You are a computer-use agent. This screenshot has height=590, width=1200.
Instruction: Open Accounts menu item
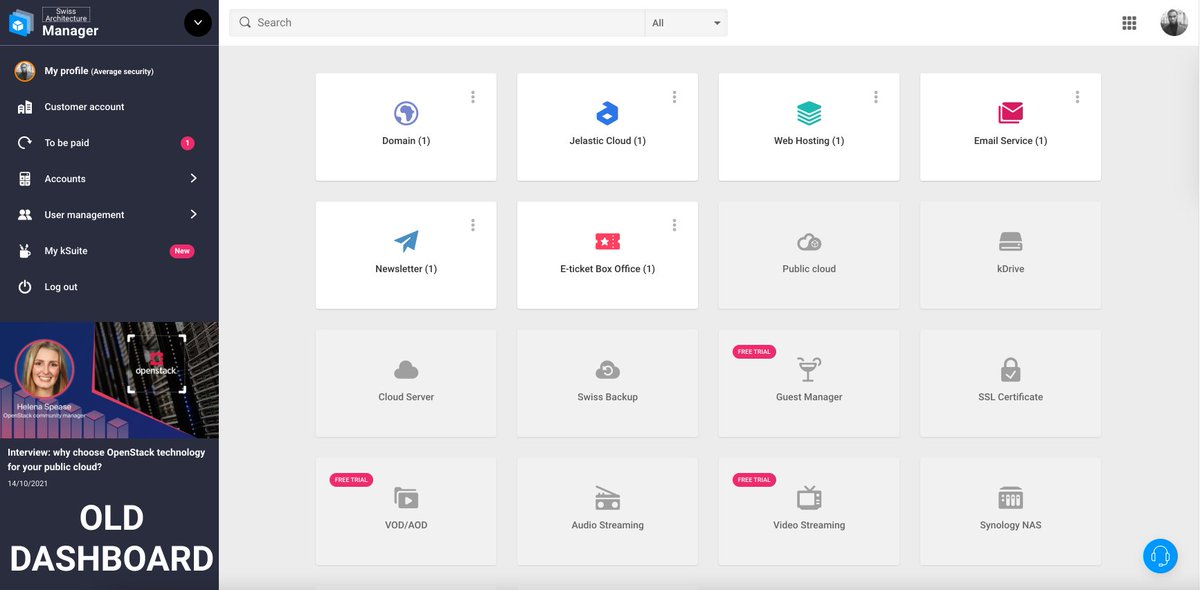click(x=109, y=179)
